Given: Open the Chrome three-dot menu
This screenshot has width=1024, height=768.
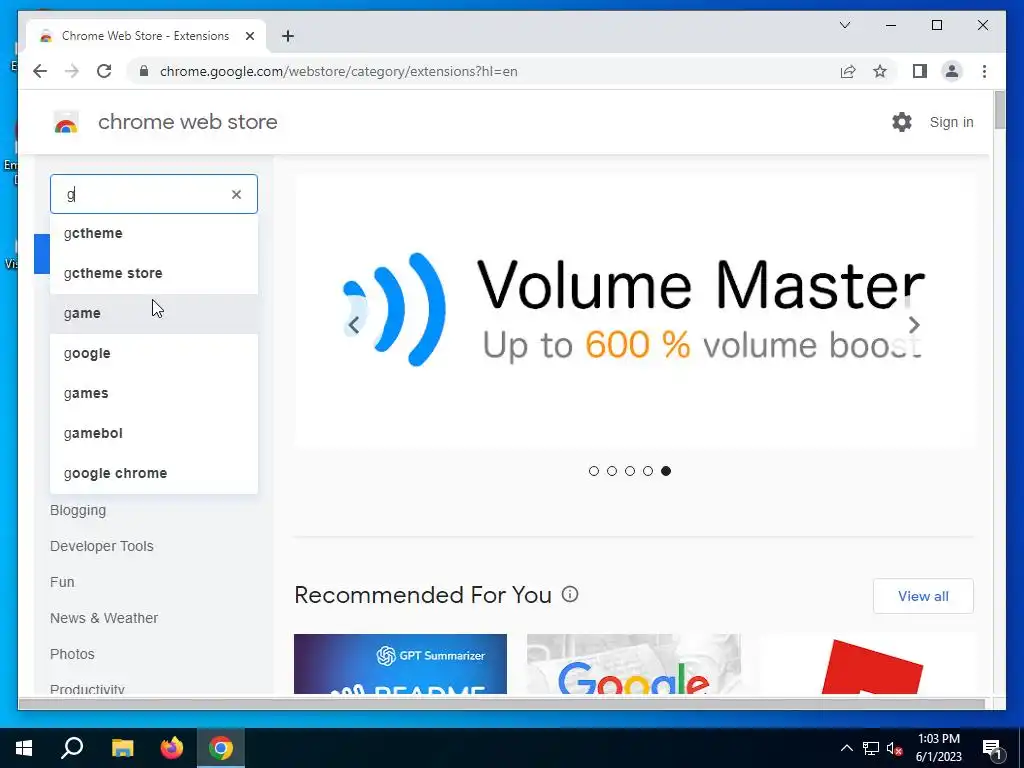Looking at the screenshot, I should tap(984, 71).
